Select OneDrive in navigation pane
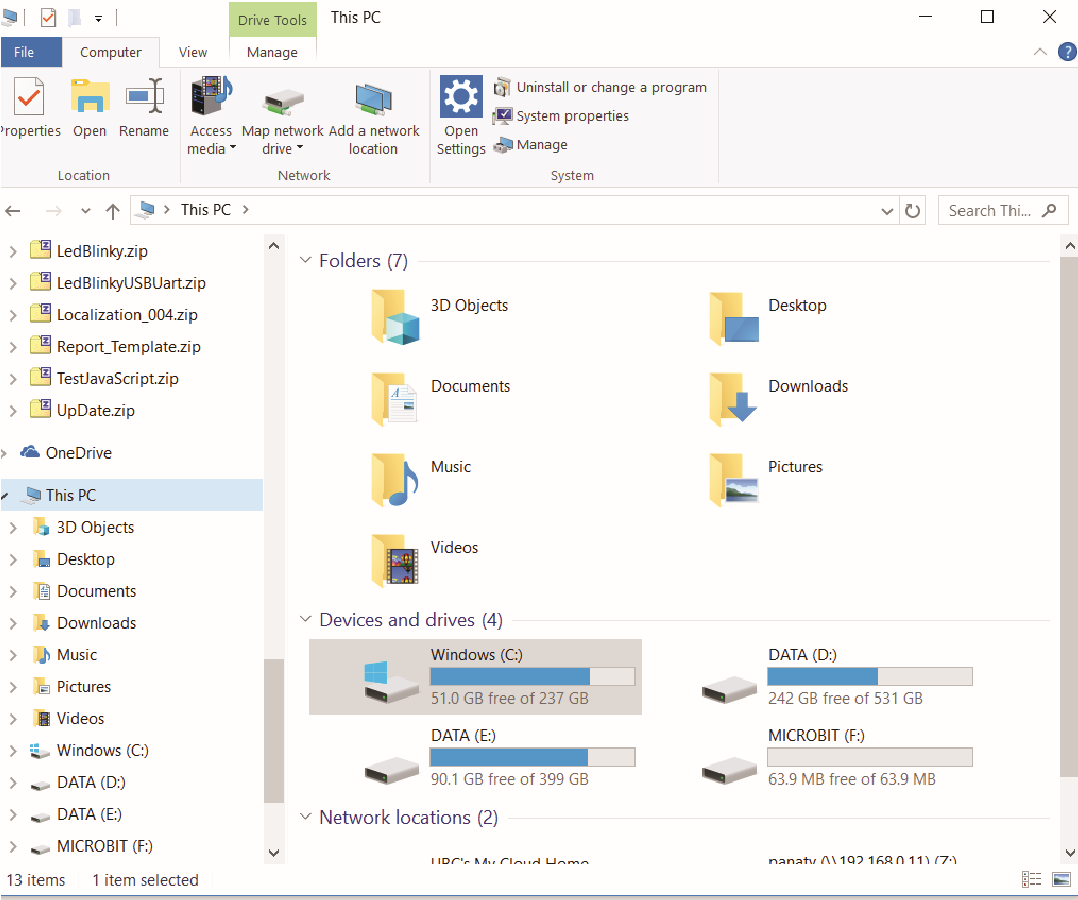This screenshot has width=1078, height=900. coord(78,453)
